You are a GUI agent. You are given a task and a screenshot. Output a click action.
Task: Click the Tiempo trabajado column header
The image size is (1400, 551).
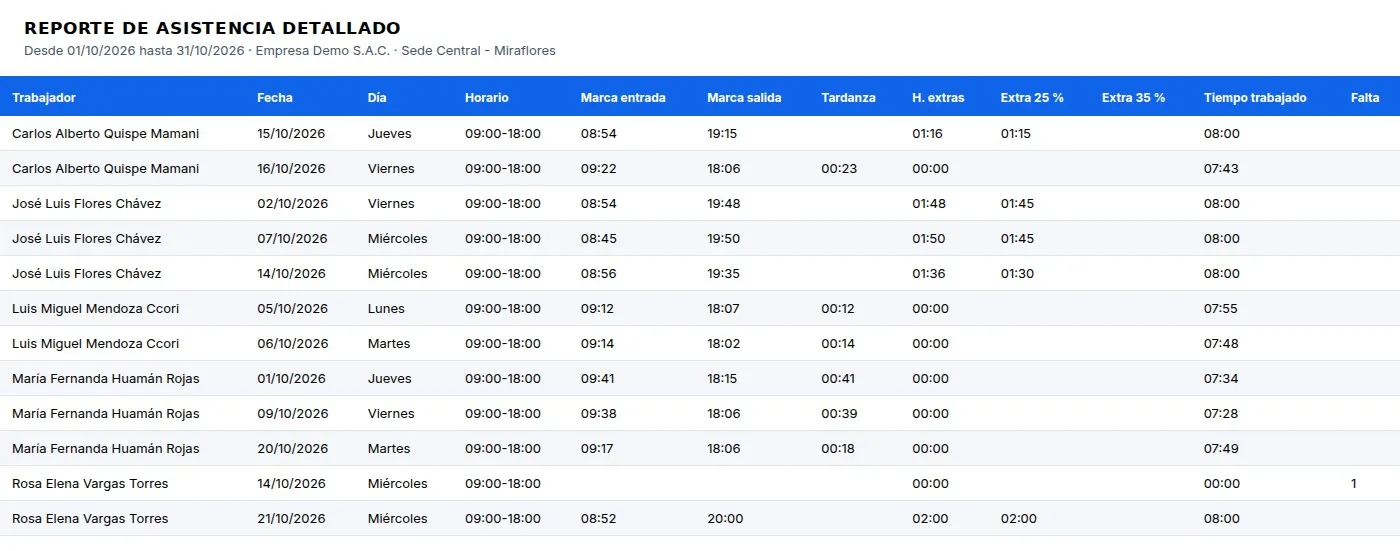pos(1255,98)
